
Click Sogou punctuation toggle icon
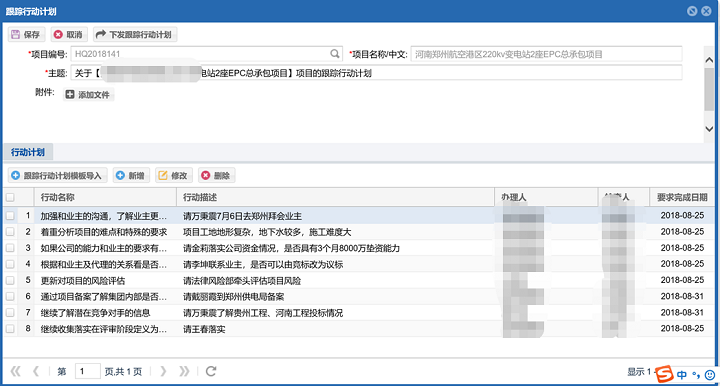[696, 375]
